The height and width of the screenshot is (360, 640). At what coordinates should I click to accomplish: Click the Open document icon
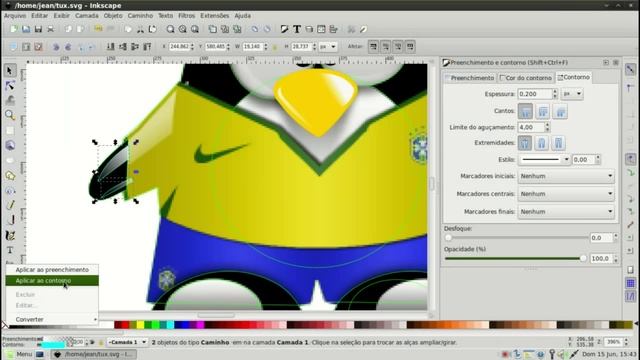(x=26, y=29)
